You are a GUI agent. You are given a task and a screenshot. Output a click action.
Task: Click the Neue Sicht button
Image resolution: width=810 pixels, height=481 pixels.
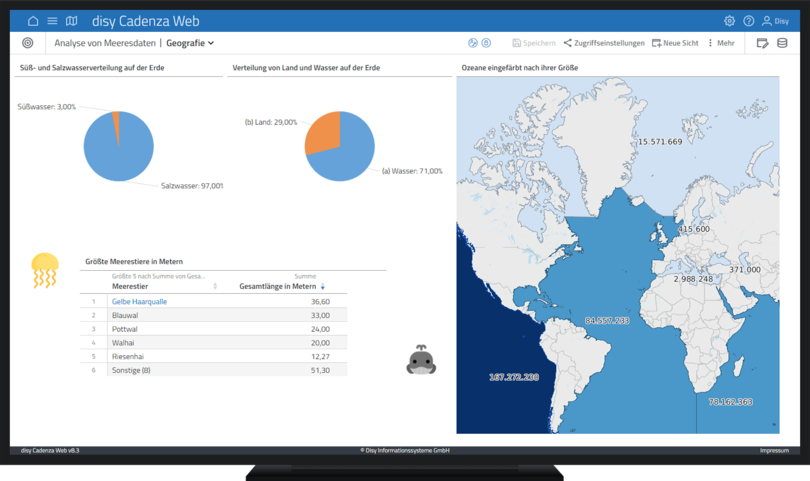pyautogui.click(x=675, y=43)
